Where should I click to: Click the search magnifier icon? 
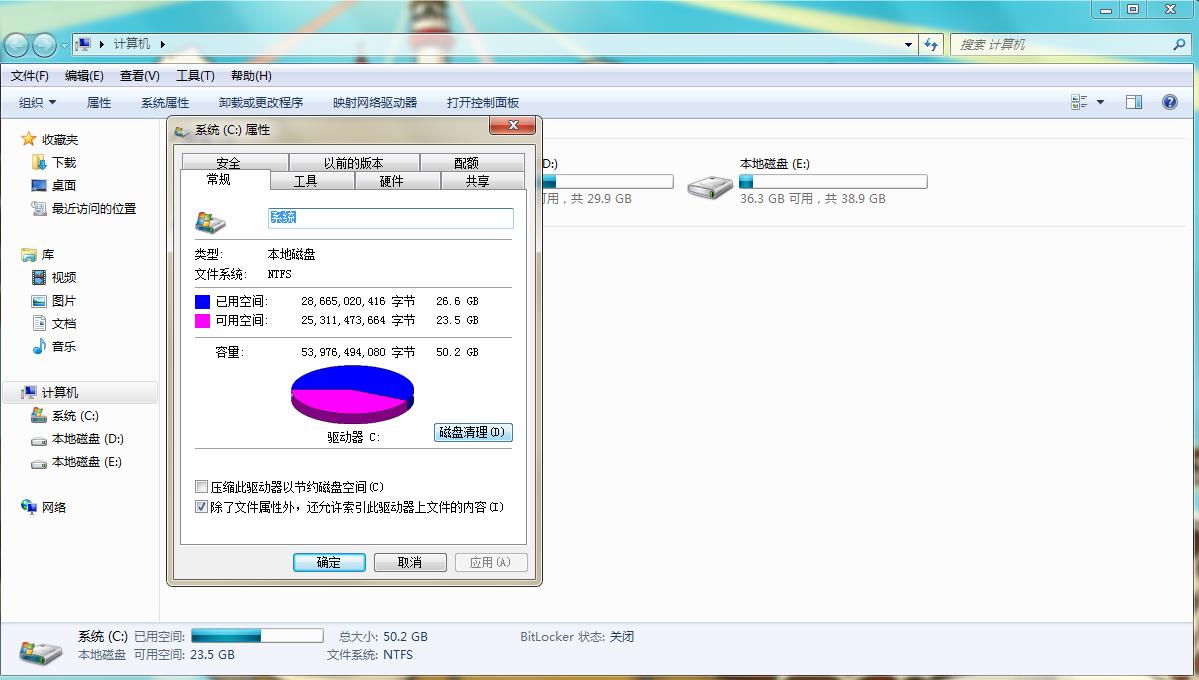[1178, 44]
